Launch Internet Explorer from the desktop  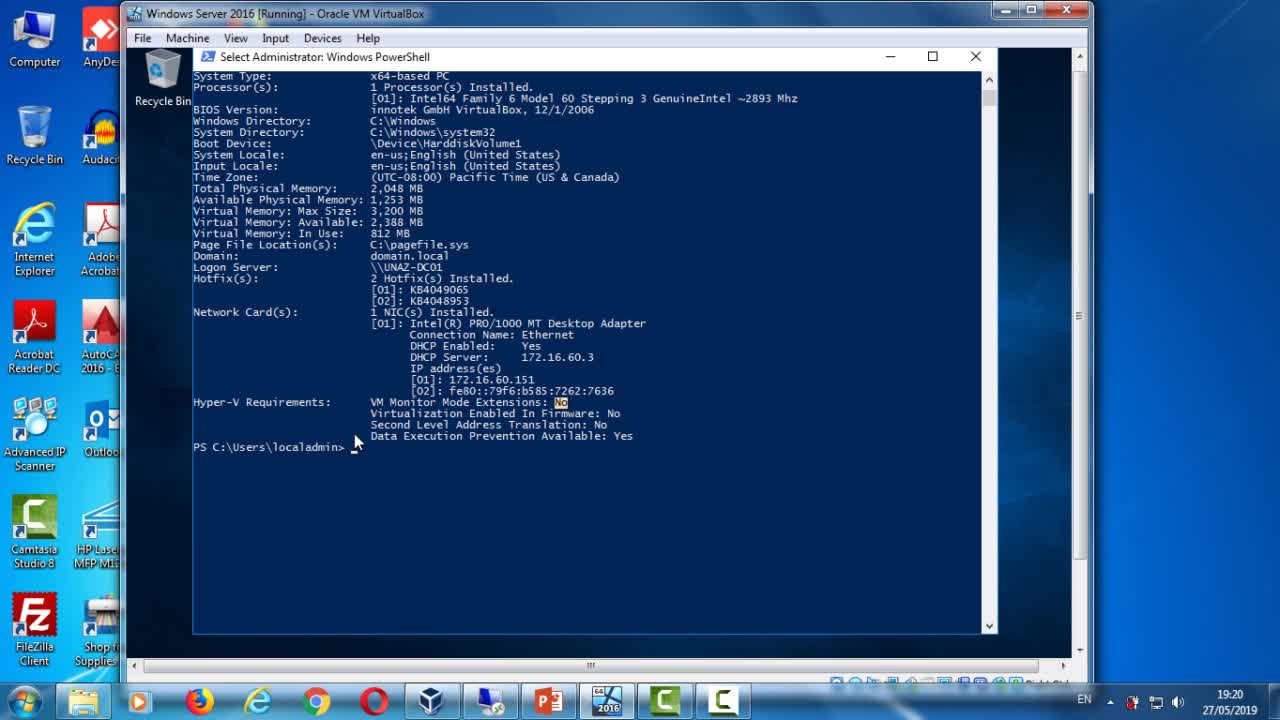34,240
